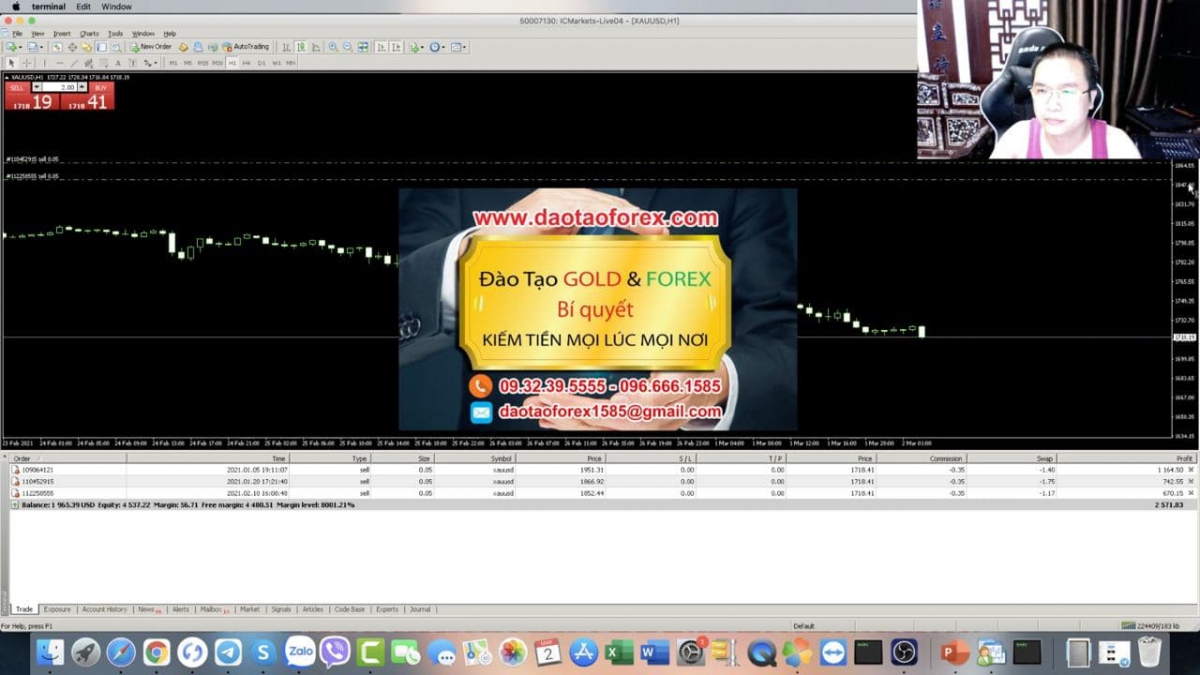
Task: Select the crosshair tool
Action: point(27,63)
